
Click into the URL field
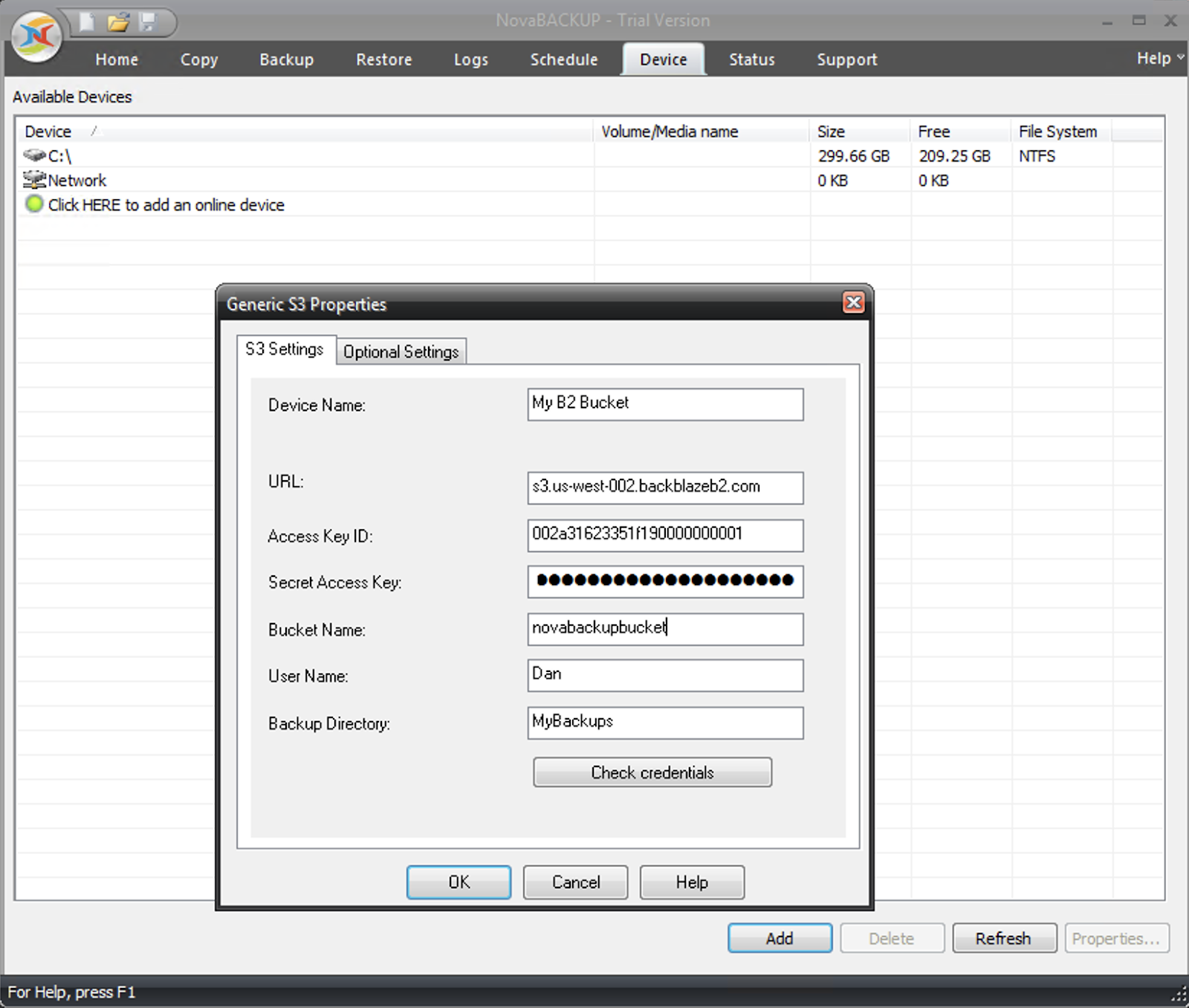click(665, 488)
